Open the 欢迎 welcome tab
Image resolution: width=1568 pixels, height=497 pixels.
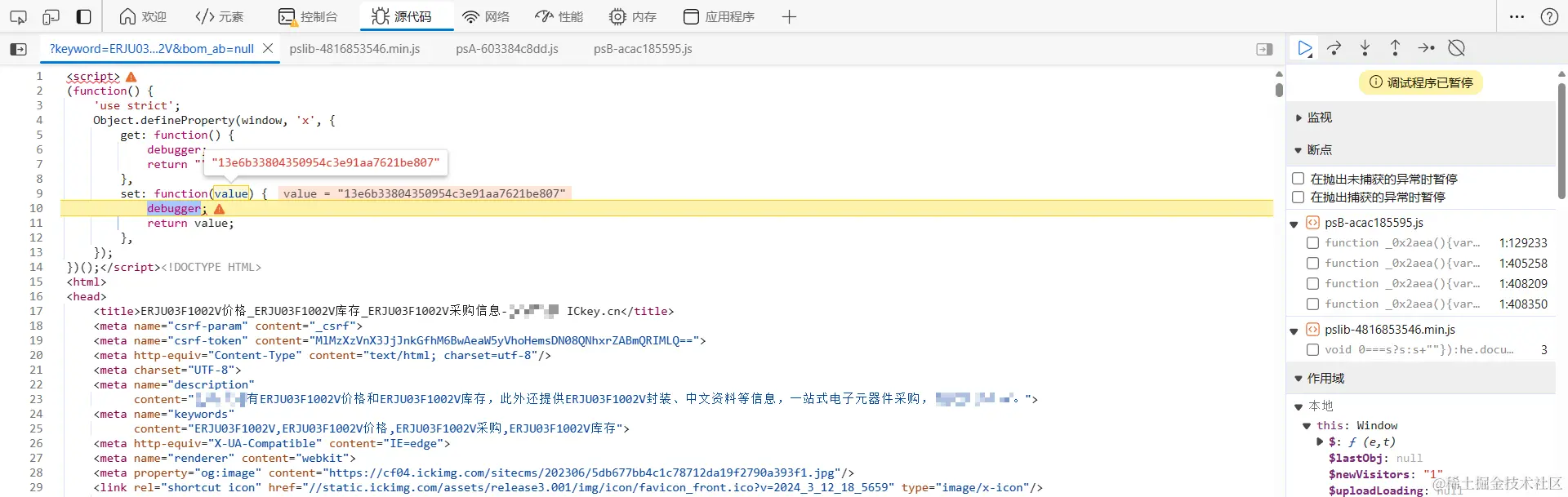tap(143, 16)
